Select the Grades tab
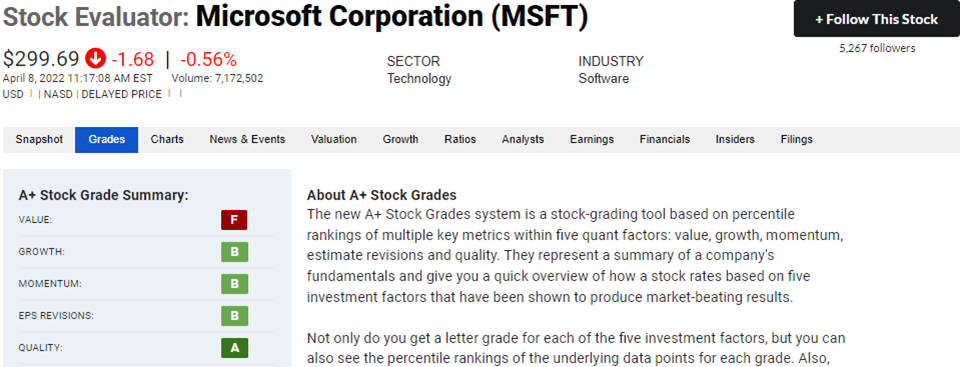The image size is (960, 367). (x=107, y=140)
